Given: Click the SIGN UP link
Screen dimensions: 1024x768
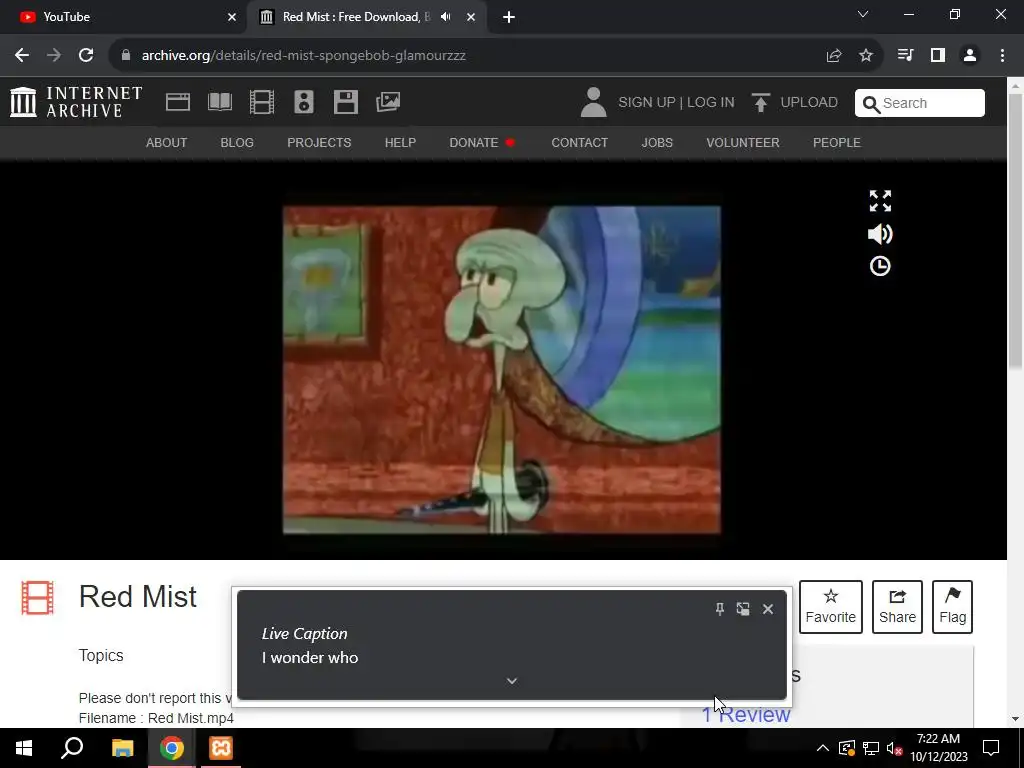Looking at the screenshot, I should point(647,103).
